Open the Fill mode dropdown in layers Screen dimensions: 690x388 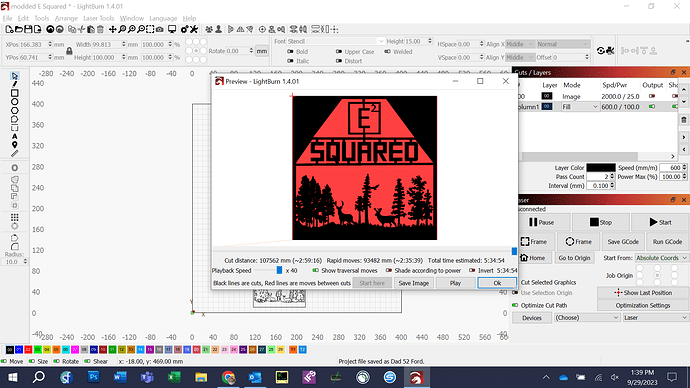click(580, 107)
